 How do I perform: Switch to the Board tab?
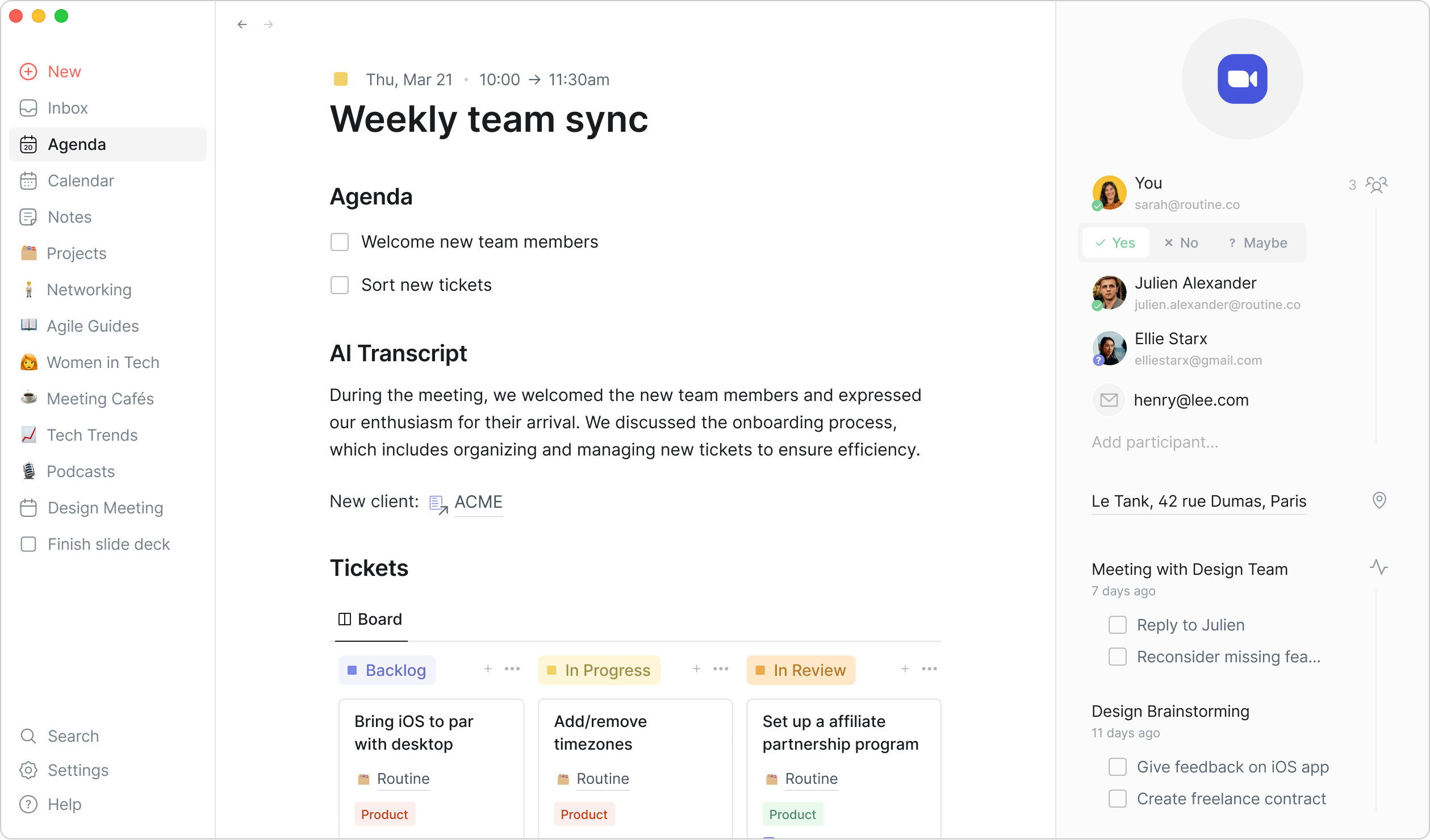pos(370,619)
